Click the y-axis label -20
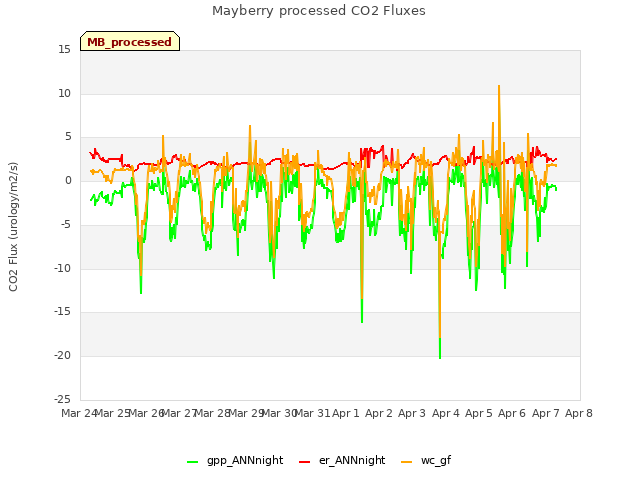Screen dimensions: 640x480 tap(63, 356)
